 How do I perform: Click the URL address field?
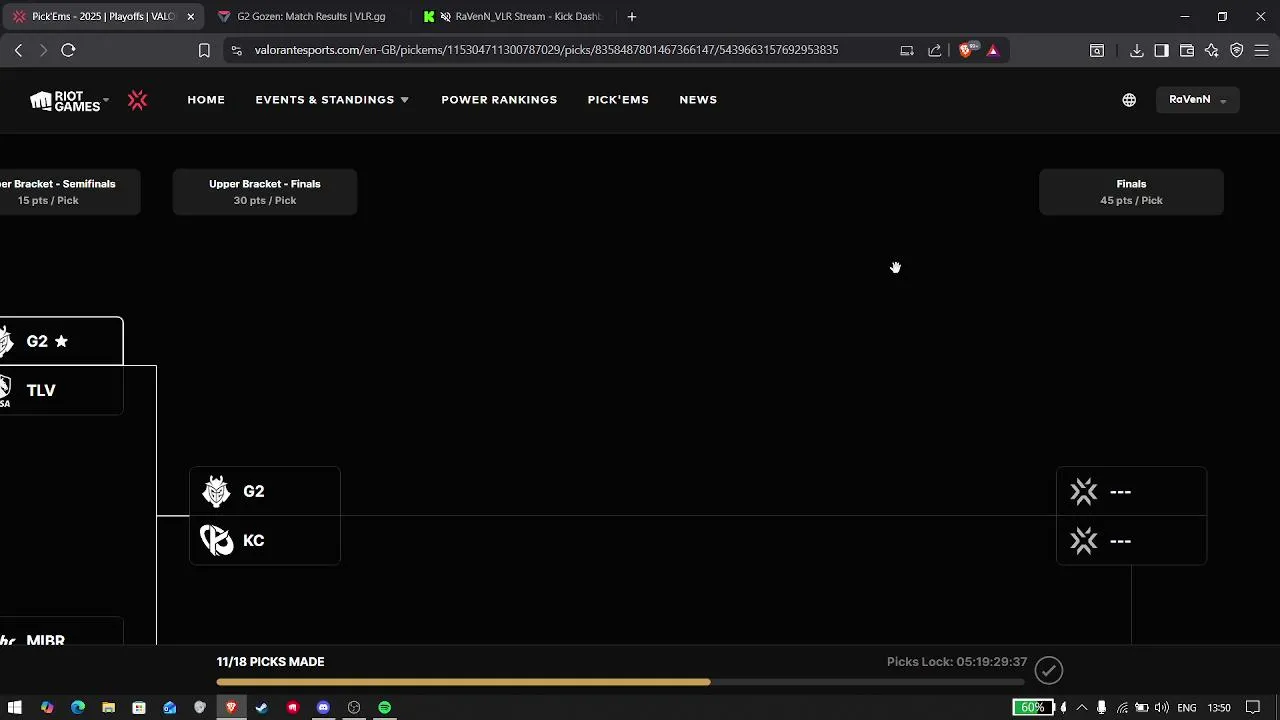(546, 50)
